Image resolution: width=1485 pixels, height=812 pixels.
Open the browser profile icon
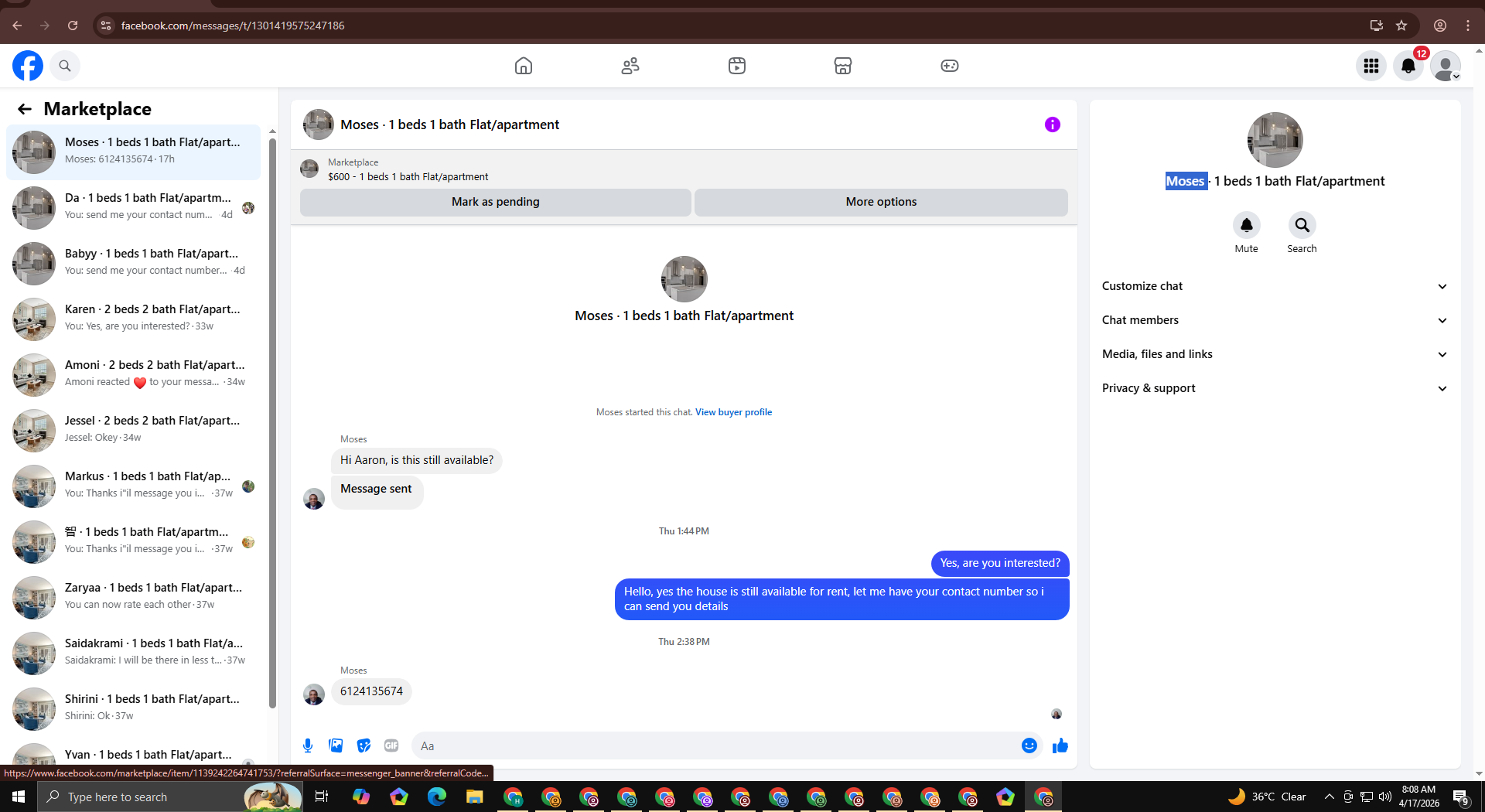tap(1440, 26)
